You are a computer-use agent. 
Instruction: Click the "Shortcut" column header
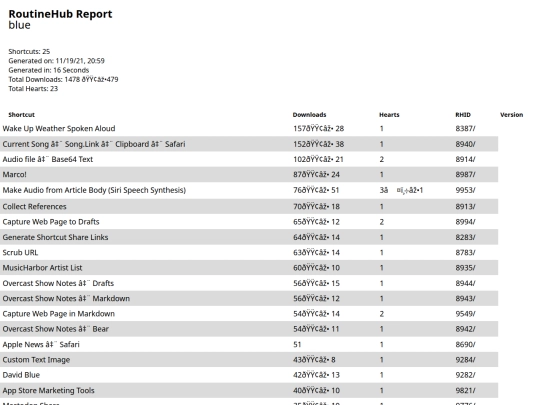point(21,115)
